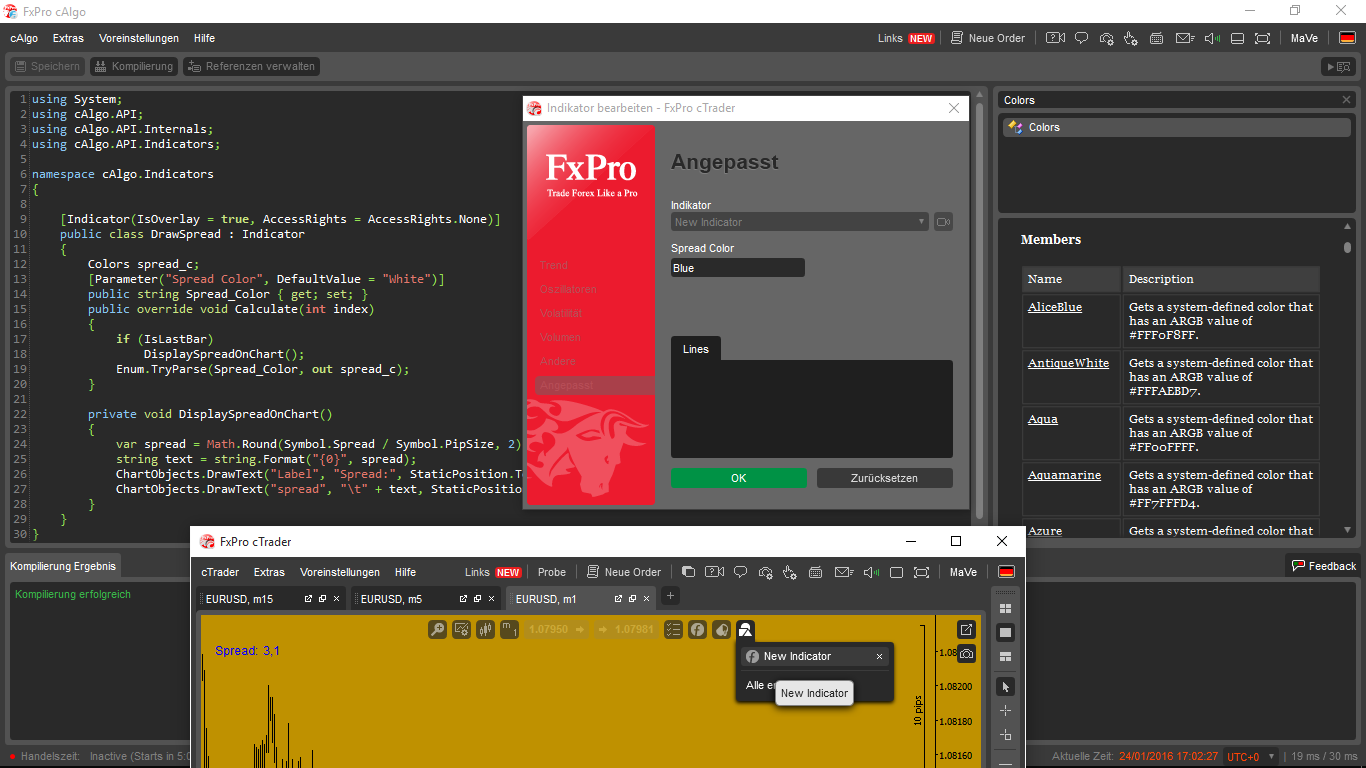This screenshot has height=768, width=1366.
Task: Confirm with the green OK button
Action: tap(739, 478)
